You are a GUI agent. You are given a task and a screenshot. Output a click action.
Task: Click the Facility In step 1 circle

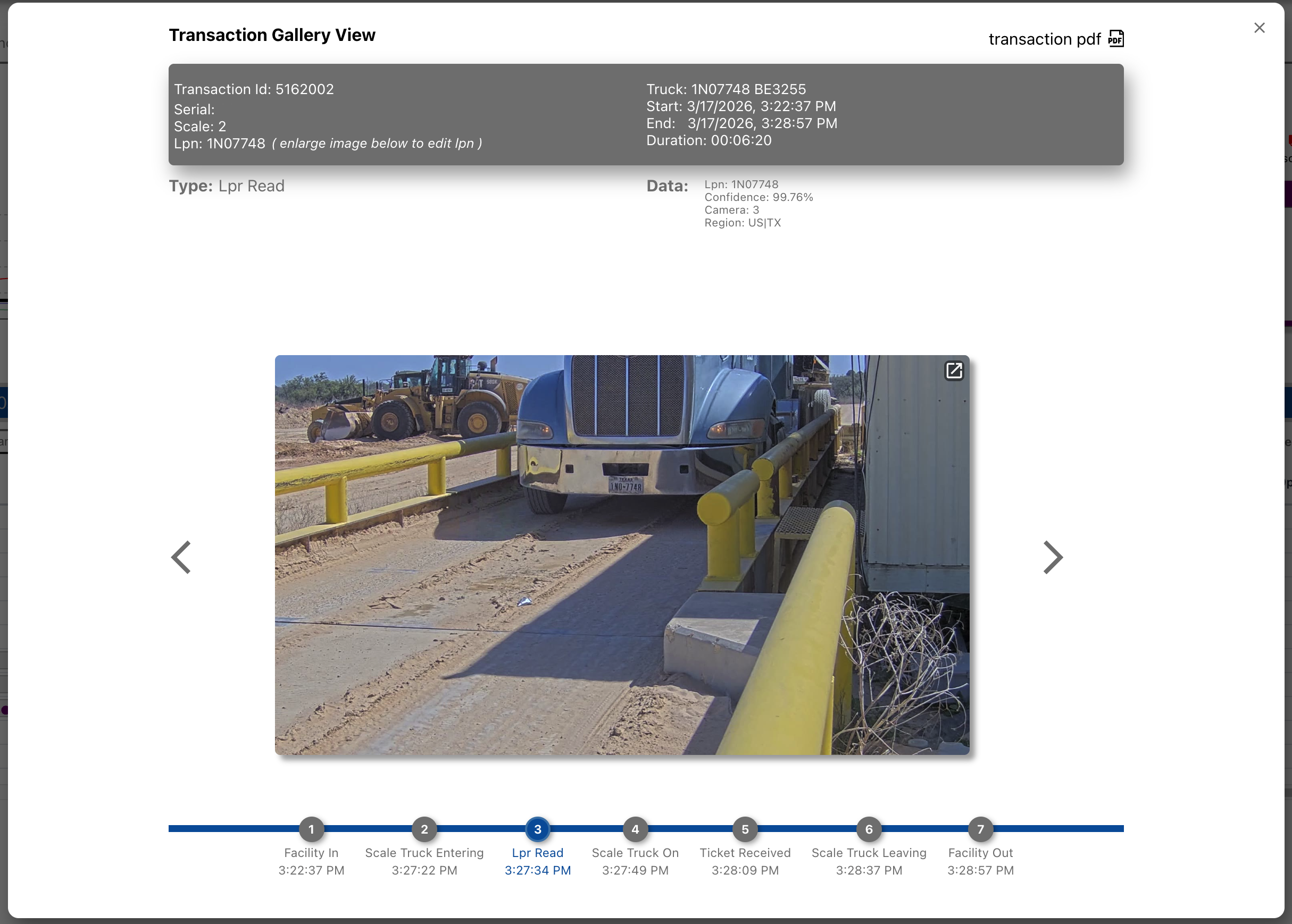pyautogui.click(x=311, y=829)
